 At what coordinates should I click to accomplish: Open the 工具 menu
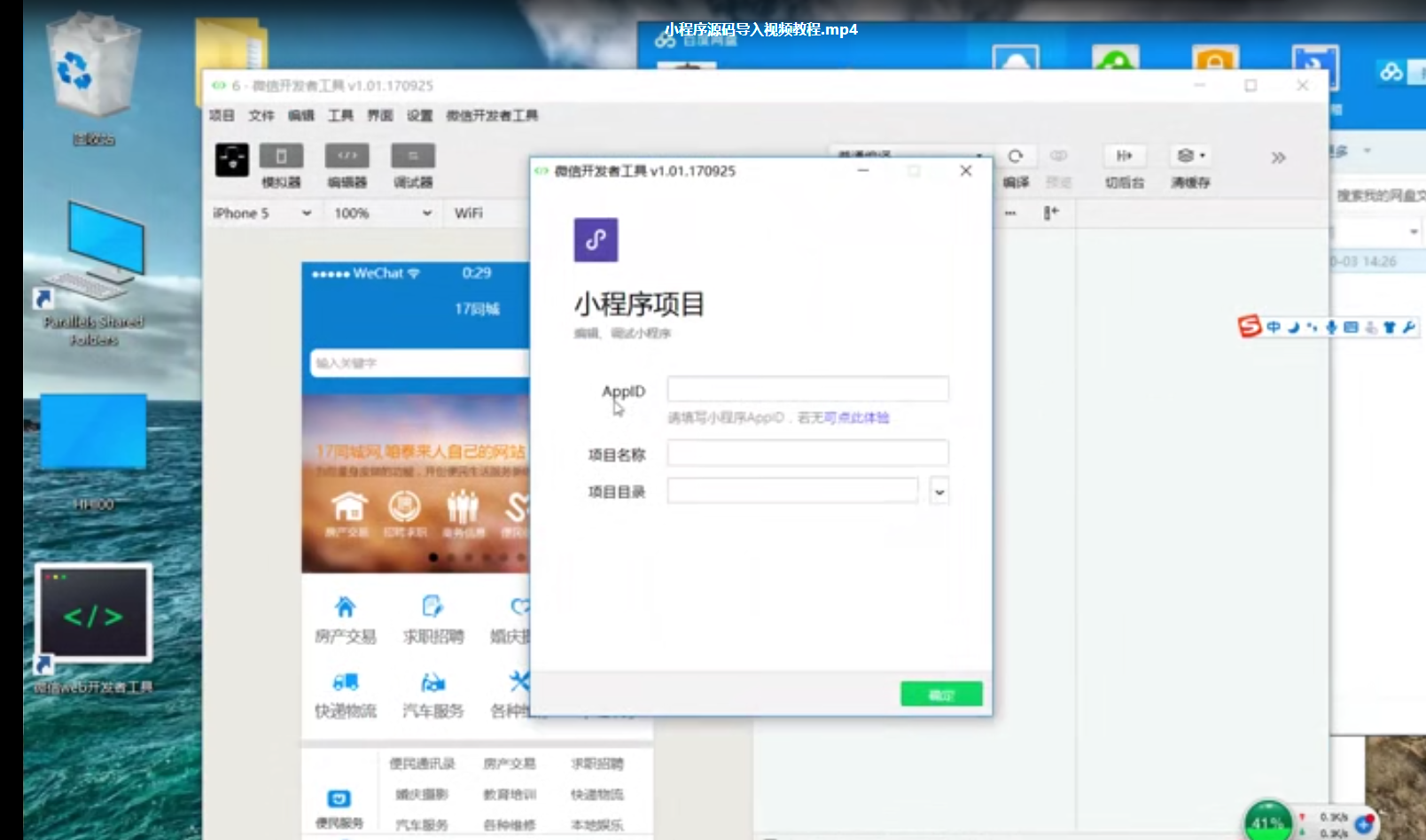[341, 115]
